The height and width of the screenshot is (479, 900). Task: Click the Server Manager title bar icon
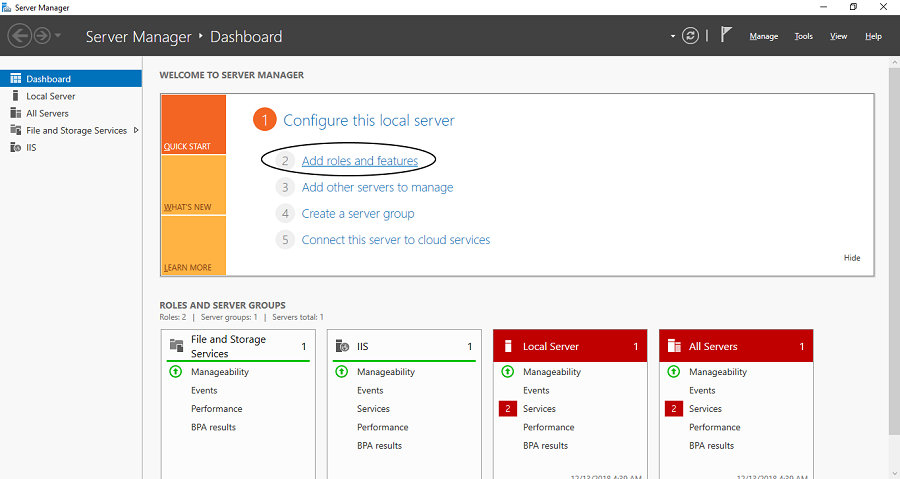[x=6, y=7]
